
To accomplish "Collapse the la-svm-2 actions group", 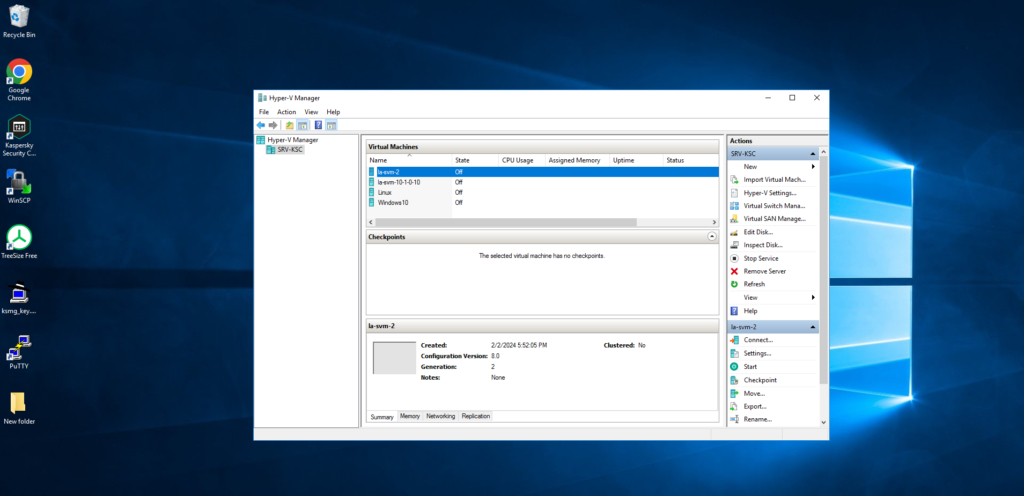I will tap(812, 326).
